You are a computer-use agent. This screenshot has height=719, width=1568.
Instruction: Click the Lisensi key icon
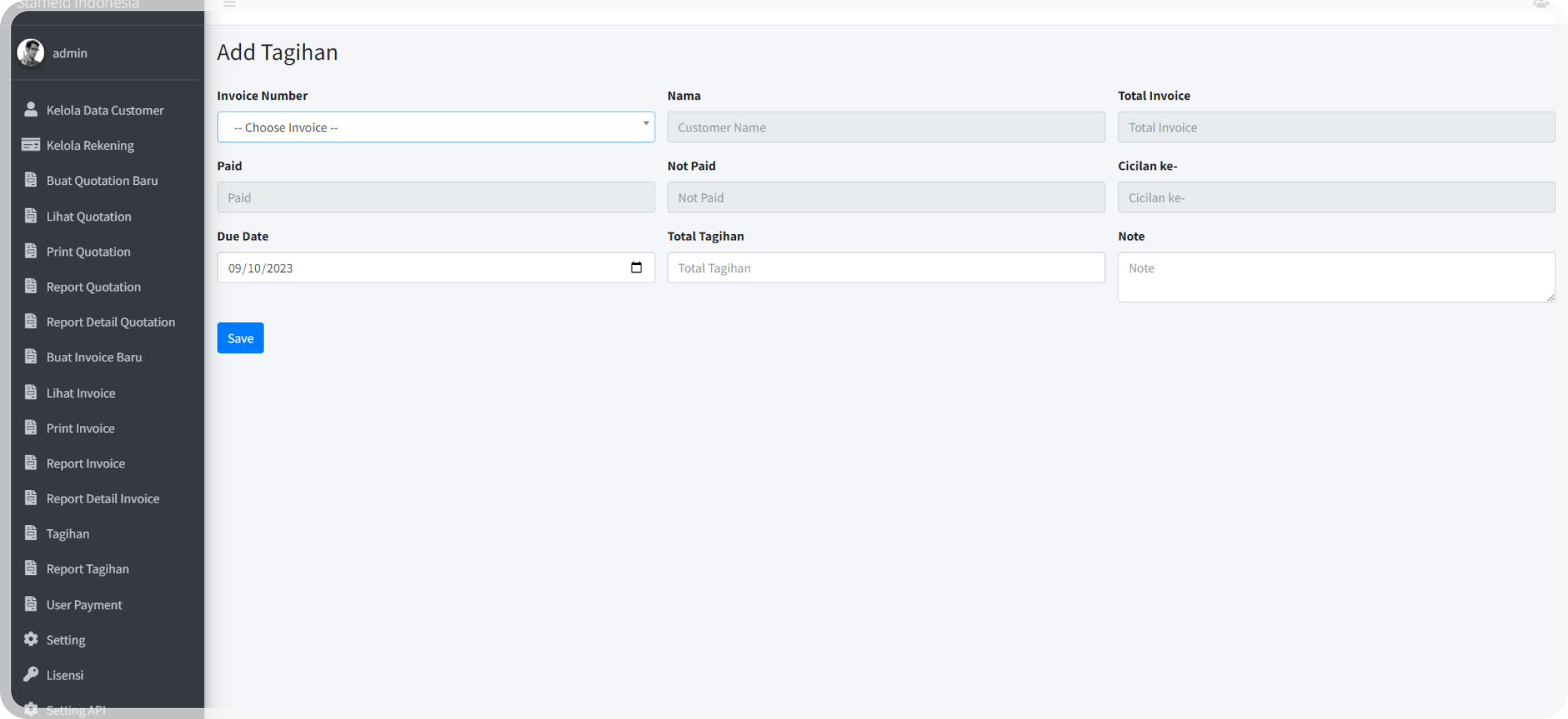[x=30, y=674]
